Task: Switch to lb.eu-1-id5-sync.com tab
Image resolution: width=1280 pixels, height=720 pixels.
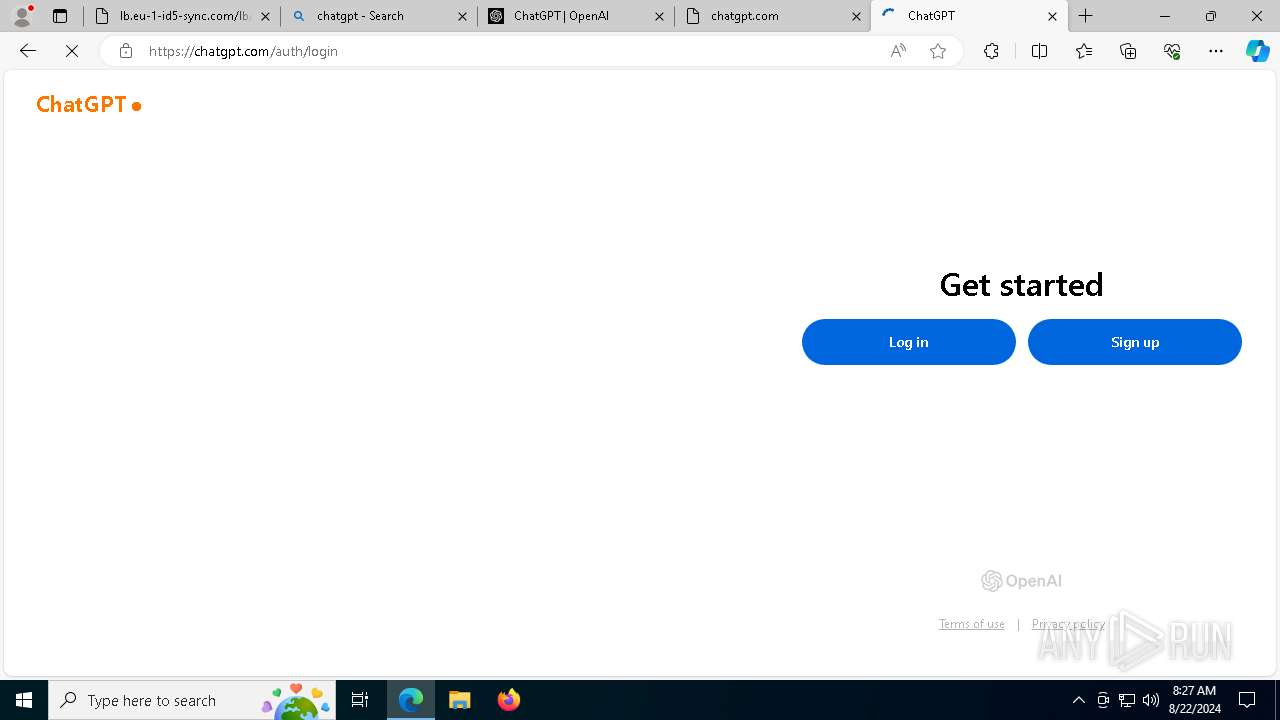Action: 184,16
